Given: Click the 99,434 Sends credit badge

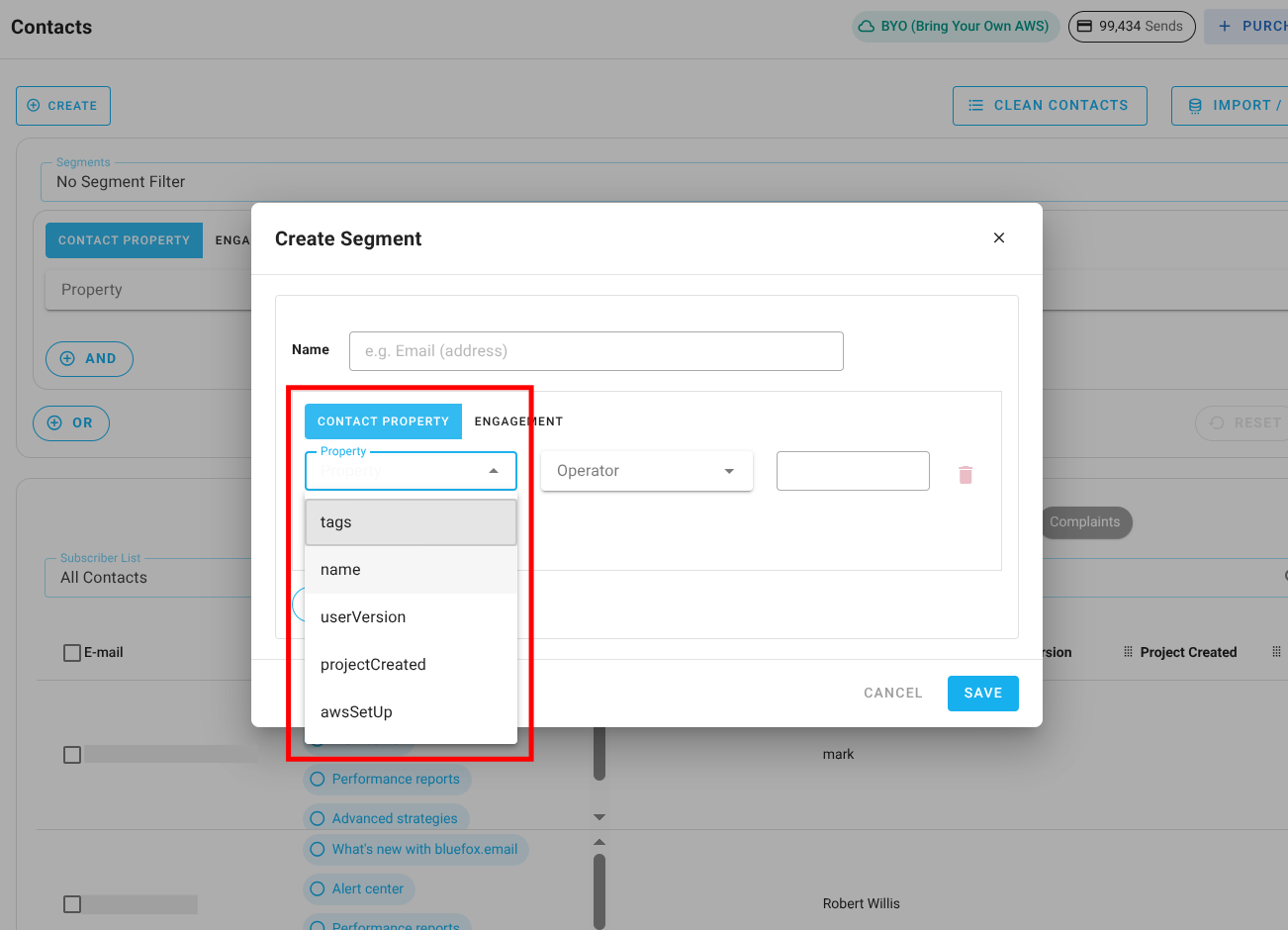Looking at the screenshot, I should [1131, 27].
